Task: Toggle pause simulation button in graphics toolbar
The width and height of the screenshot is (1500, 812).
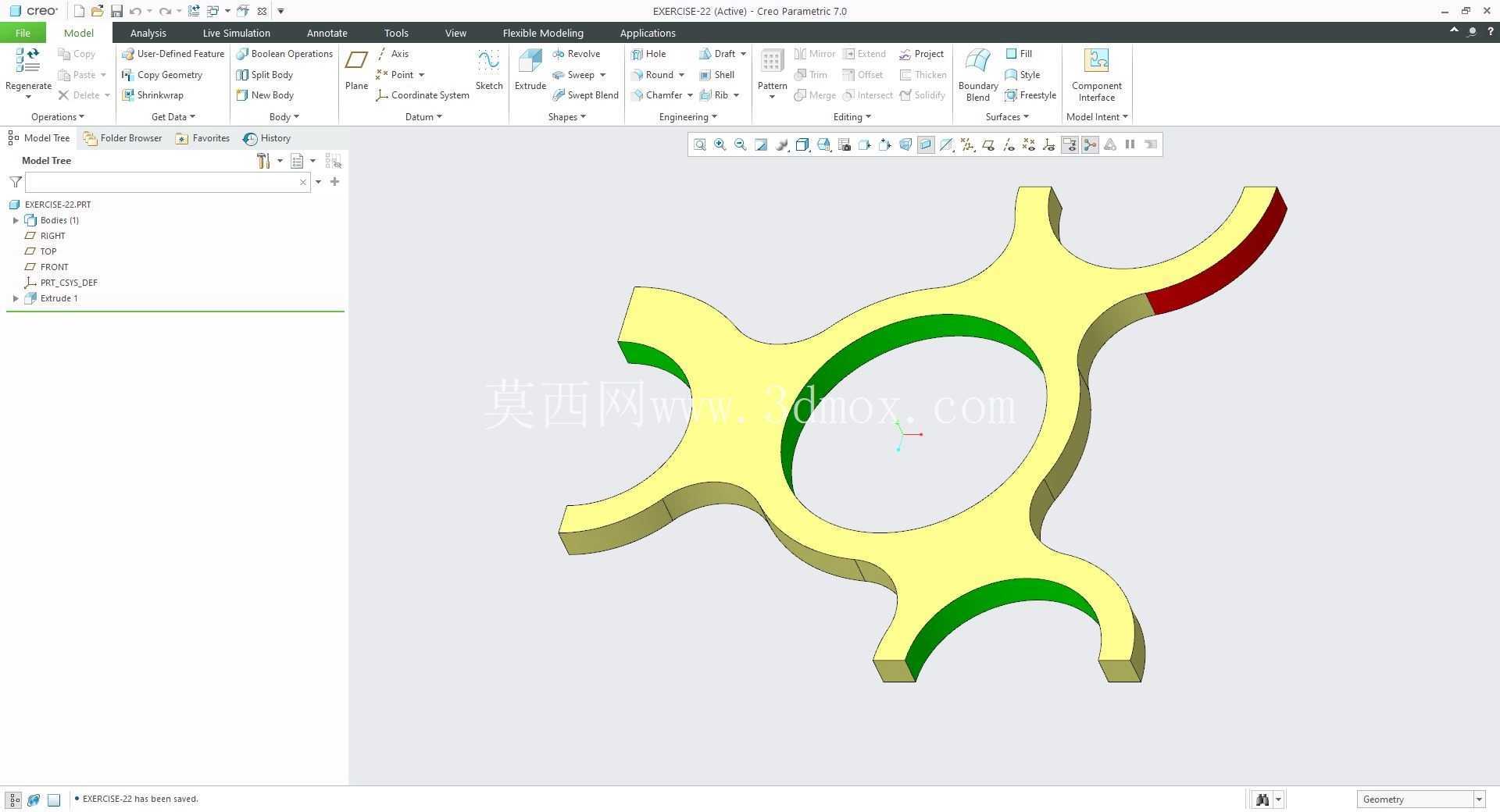Action: pos(1130,144)
